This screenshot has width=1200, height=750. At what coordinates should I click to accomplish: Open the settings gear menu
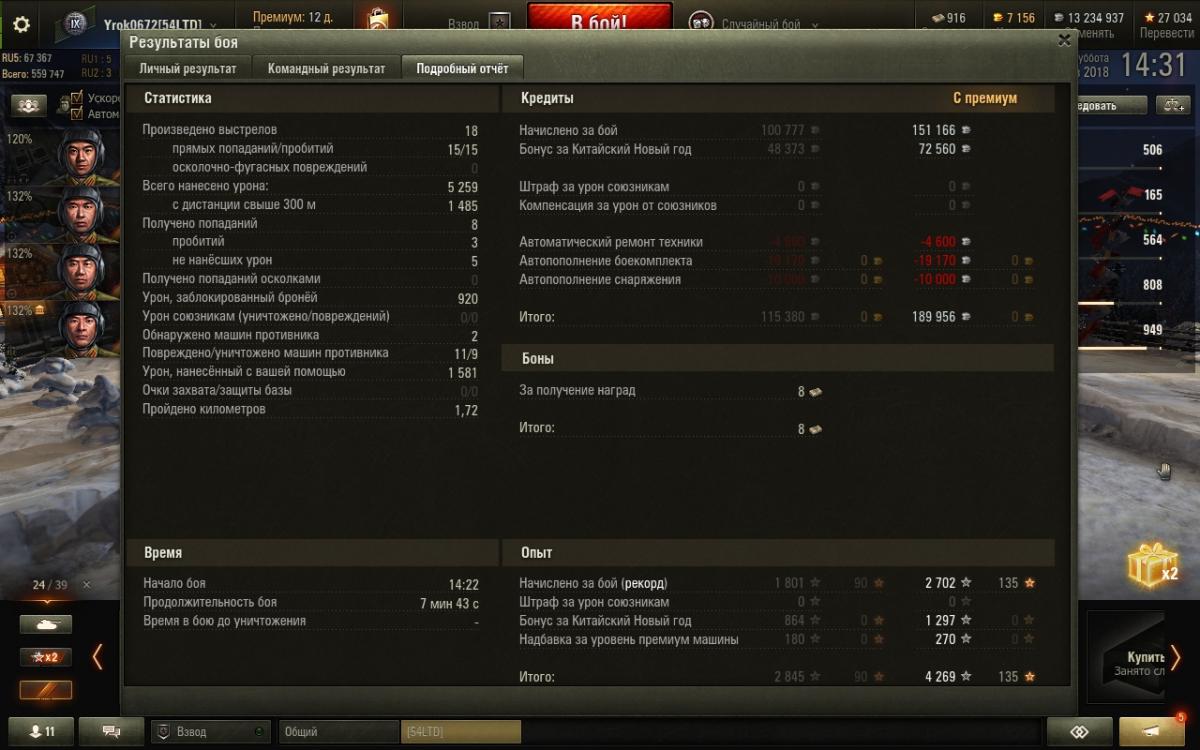coord(21,24)
